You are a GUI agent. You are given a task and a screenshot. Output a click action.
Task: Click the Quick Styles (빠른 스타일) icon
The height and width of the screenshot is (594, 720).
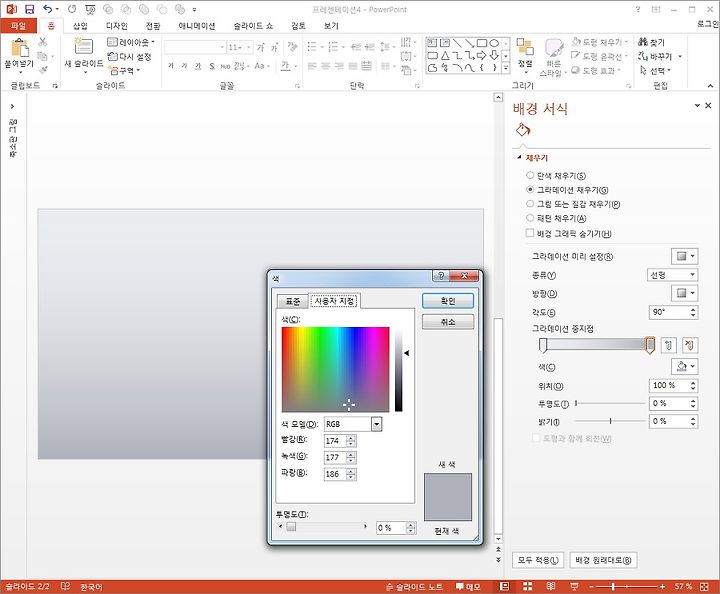pos(554,48)
